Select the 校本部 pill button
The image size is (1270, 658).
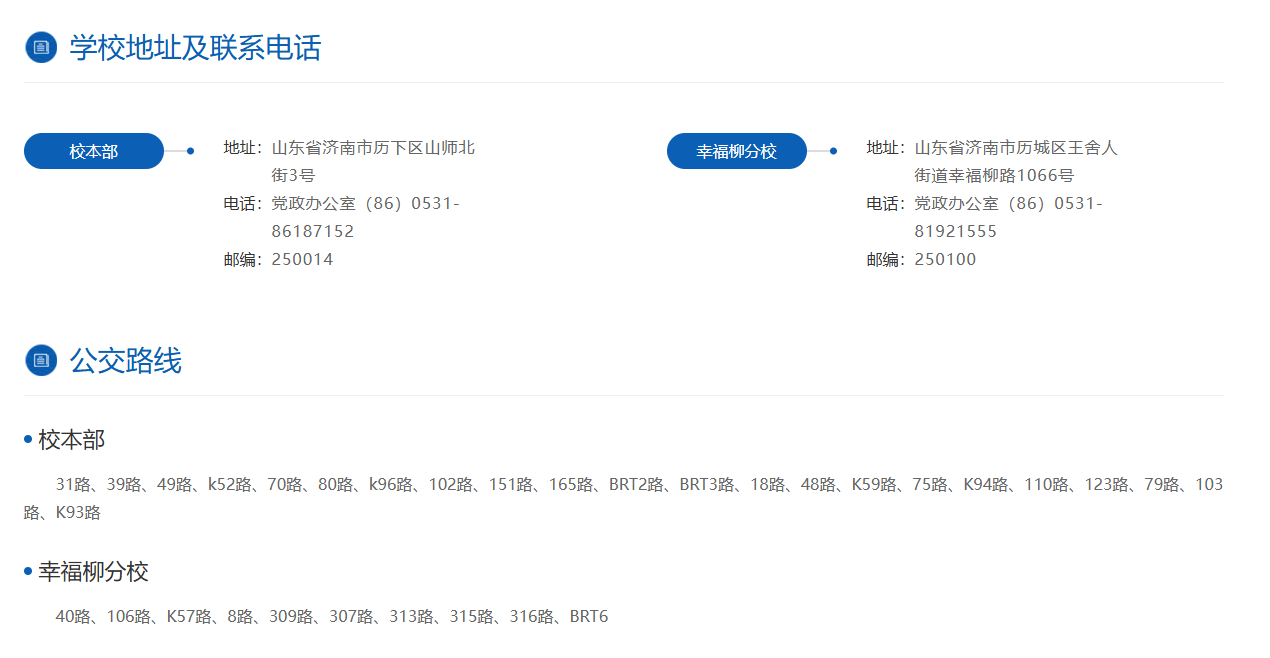(x=94, y=151)
